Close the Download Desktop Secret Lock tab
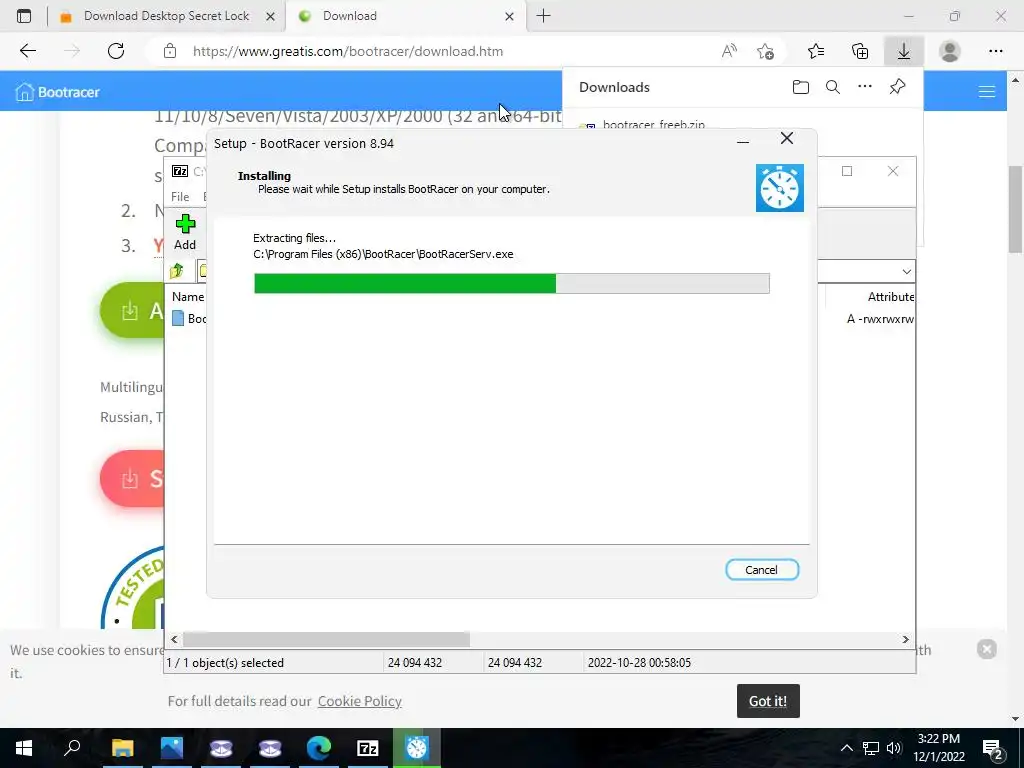This screenshot has width=1024, height=768. [x=270, y=17]
